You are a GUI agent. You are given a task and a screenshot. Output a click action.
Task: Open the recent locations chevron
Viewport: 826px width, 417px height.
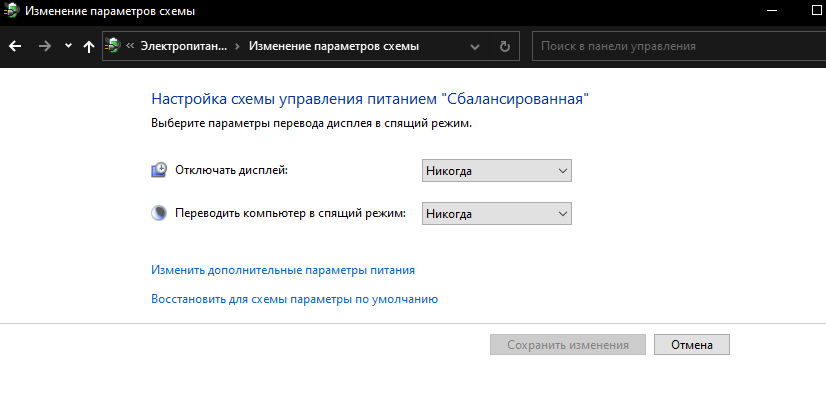pyautogui.click(x=68, y=46)
